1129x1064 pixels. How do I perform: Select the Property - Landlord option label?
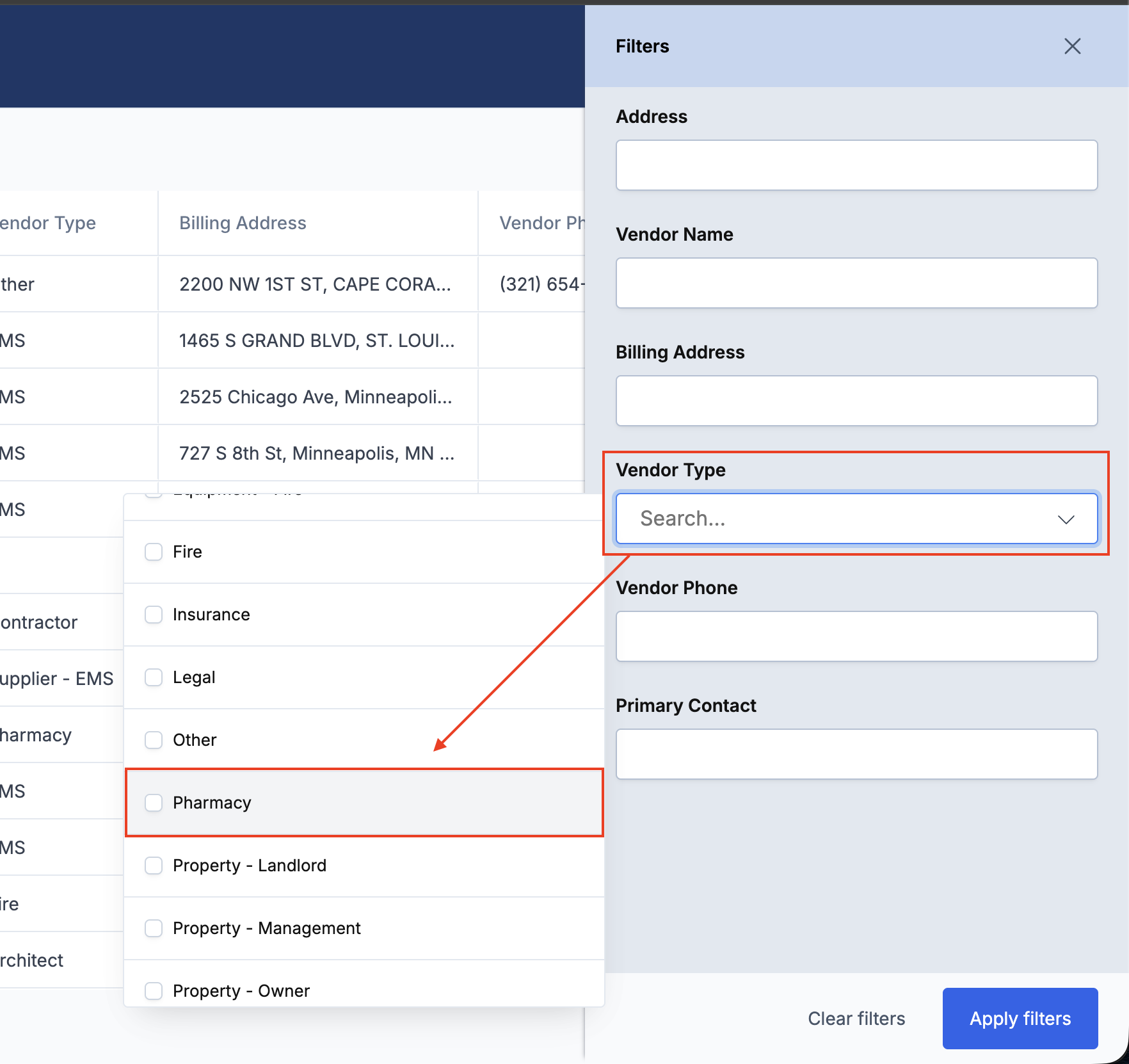click(250, 866)
